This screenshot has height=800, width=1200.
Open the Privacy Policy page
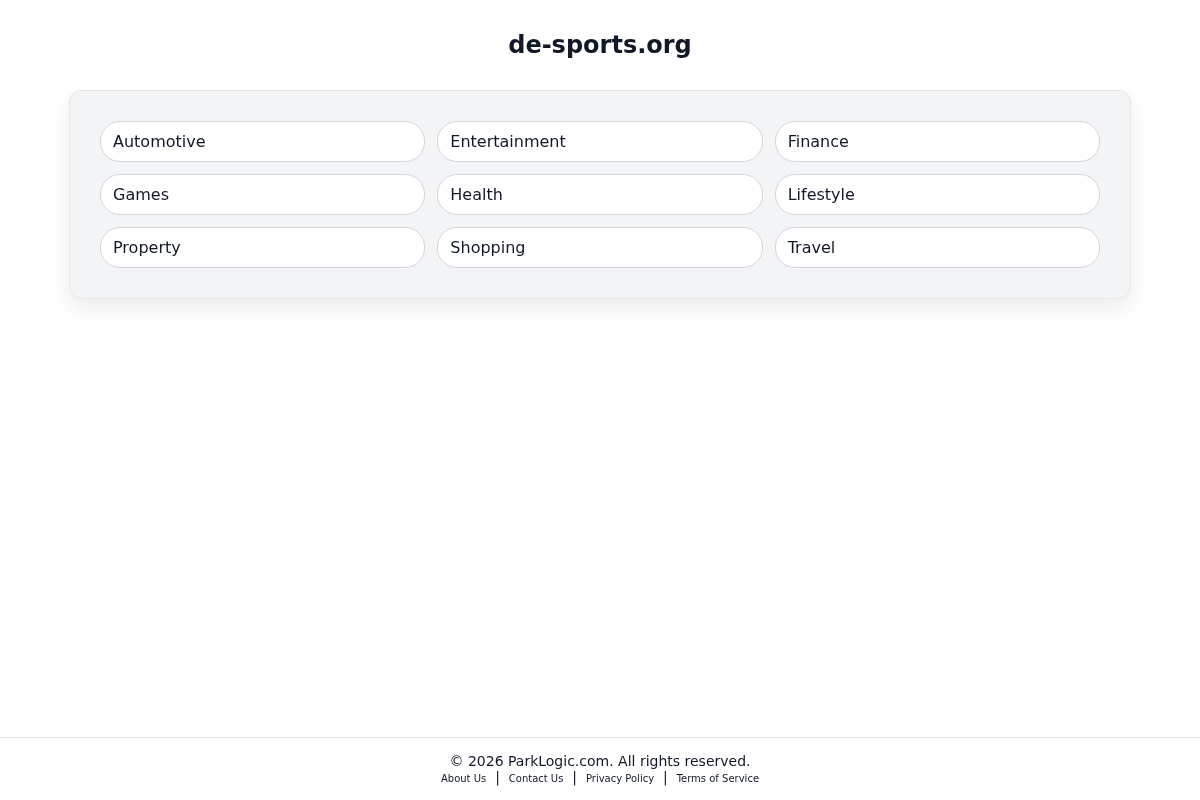[619, 778]
